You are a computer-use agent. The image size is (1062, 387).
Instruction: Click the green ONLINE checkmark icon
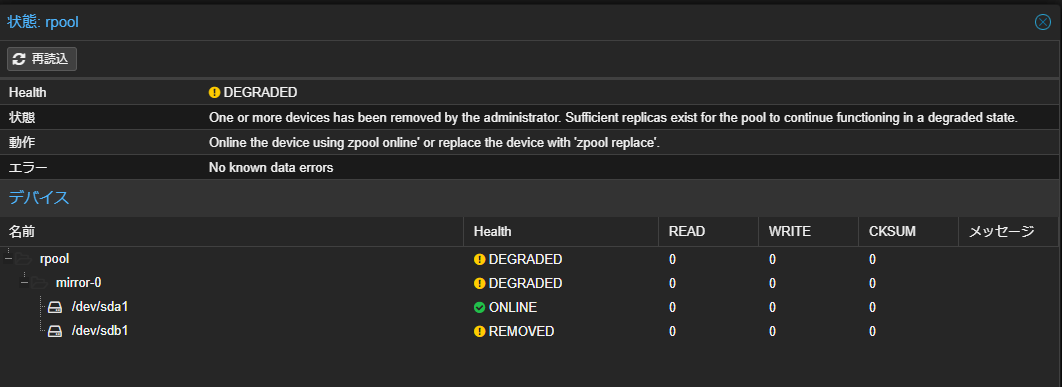(480, 308)
